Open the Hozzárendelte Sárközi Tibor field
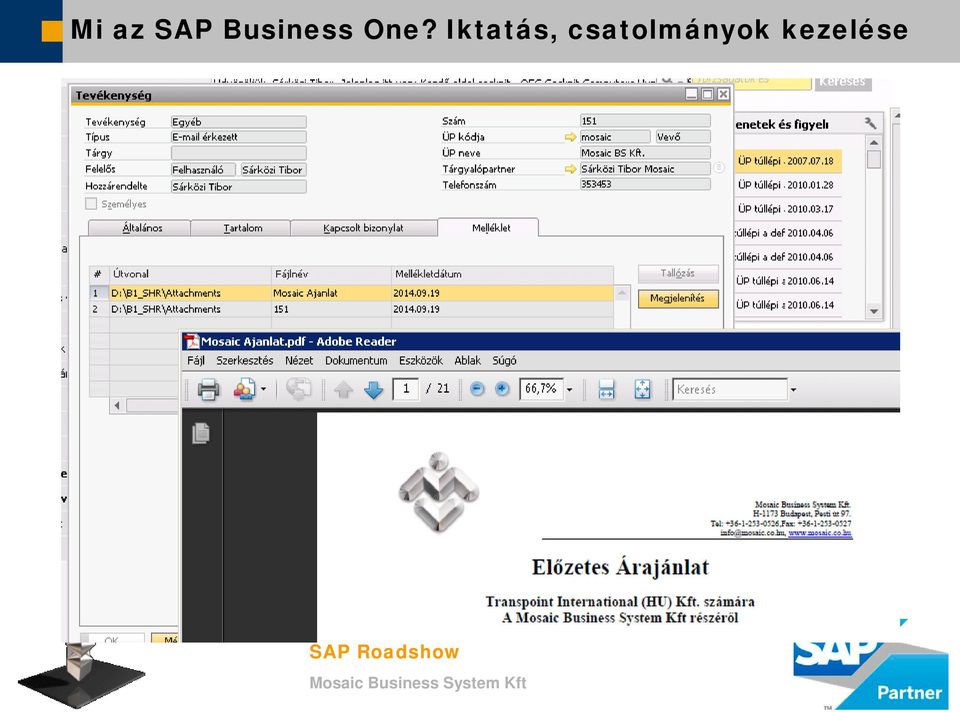This screenshot has width=960, height=712. click(x=238, y=187)
